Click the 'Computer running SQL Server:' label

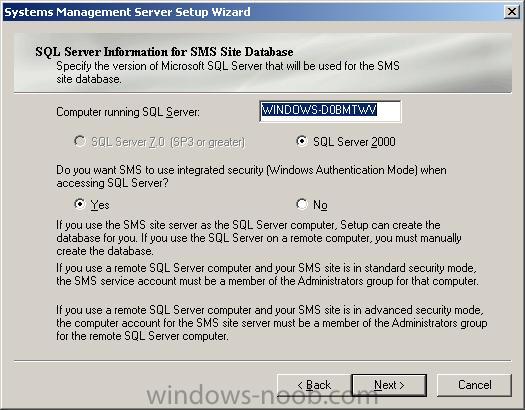click(x=128, y=112)
